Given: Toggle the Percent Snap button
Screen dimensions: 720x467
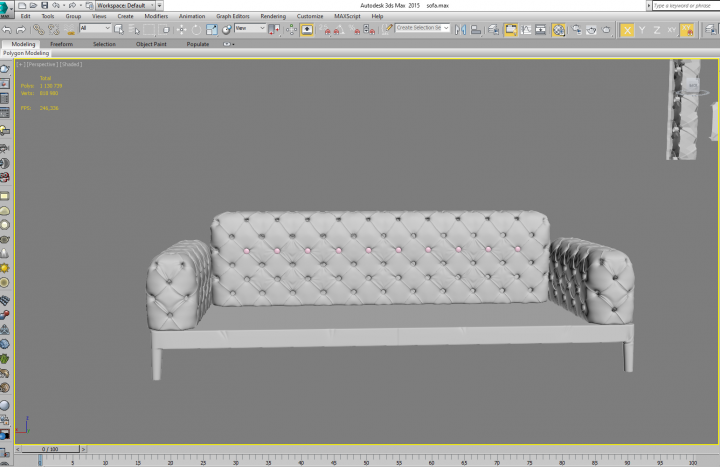Looking at the screenshot, I should pyautogui.click(x=354, y=30).
